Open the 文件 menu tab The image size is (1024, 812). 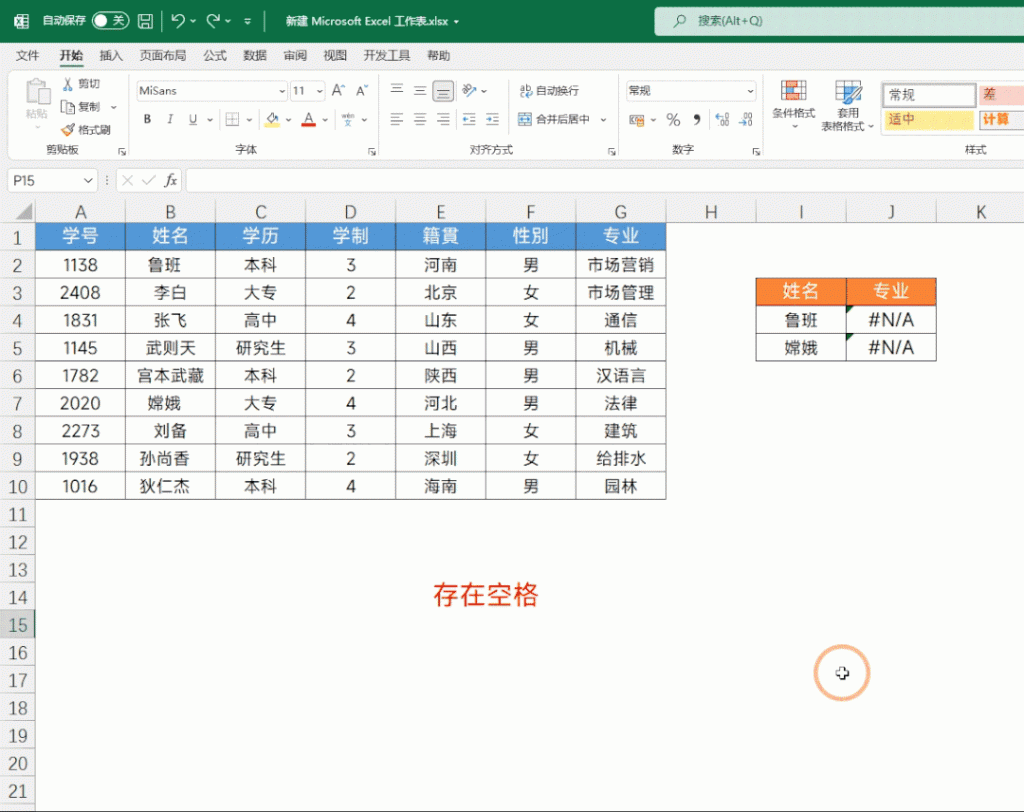pos(27,56)
